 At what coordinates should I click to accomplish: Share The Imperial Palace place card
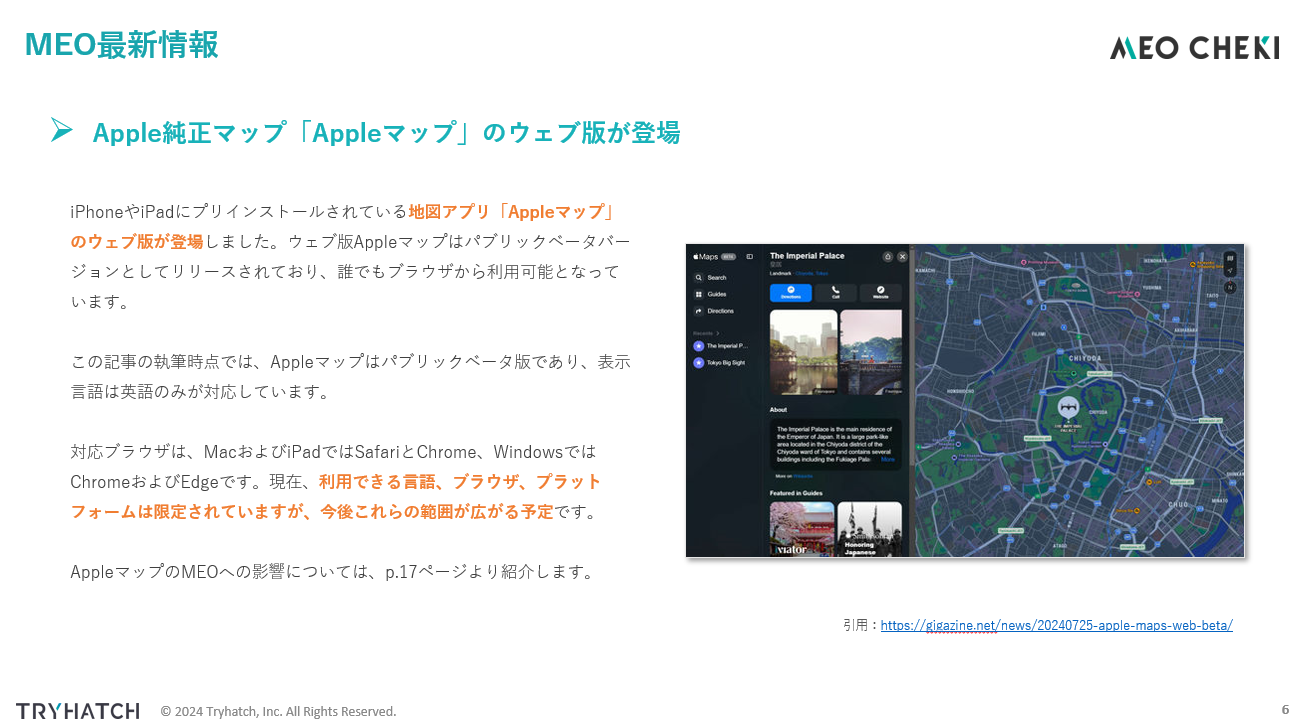tap(888, 257)
